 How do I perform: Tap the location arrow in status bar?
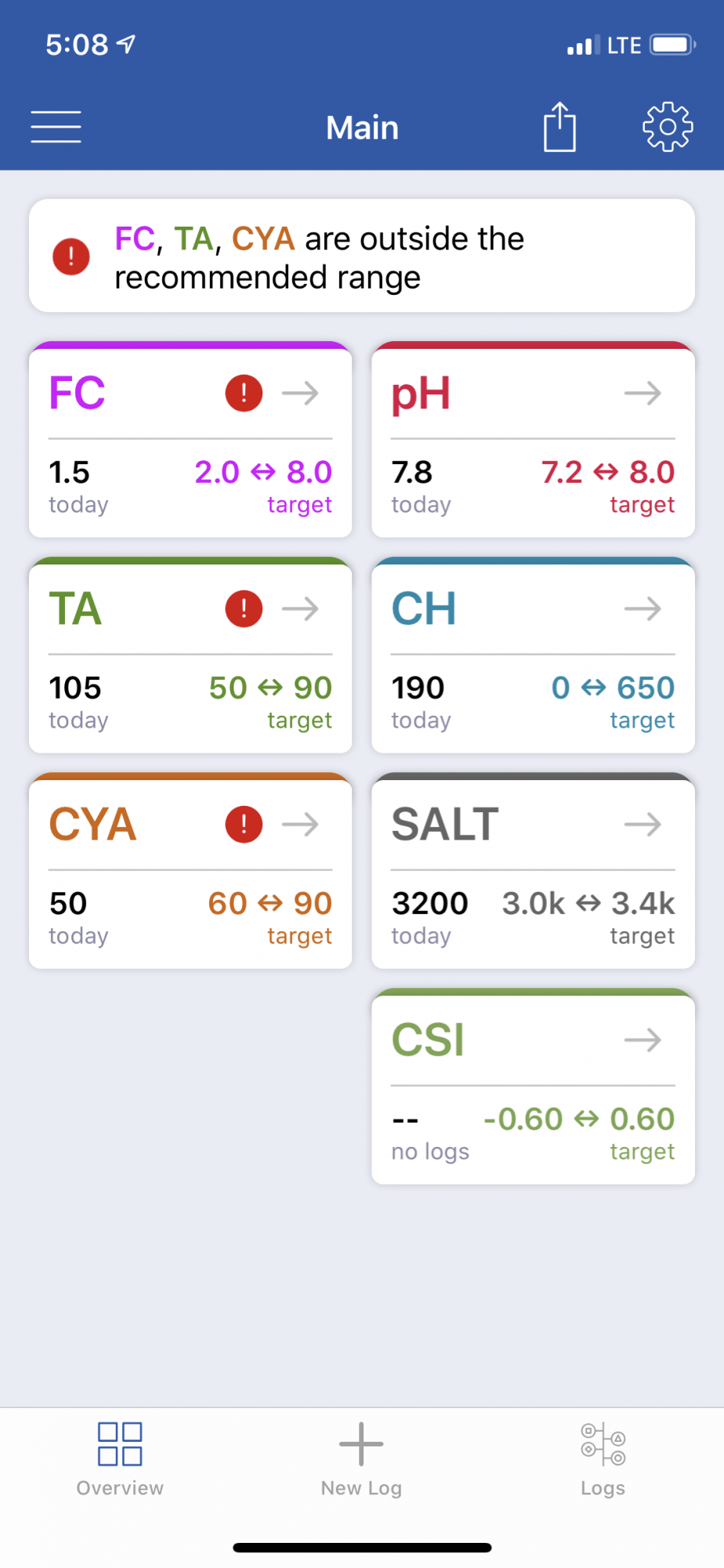[x=126, y=44]
